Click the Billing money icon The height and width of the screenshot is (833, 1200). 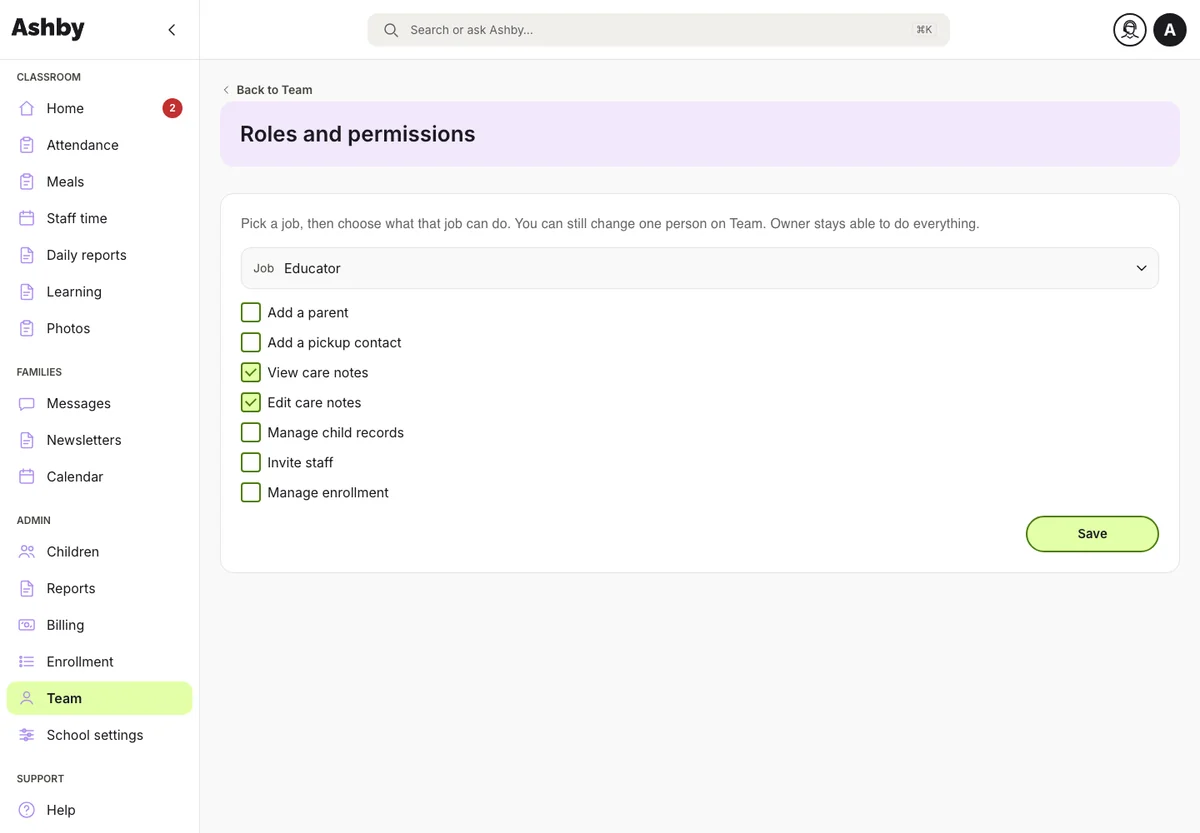click(x=27, y=625)
